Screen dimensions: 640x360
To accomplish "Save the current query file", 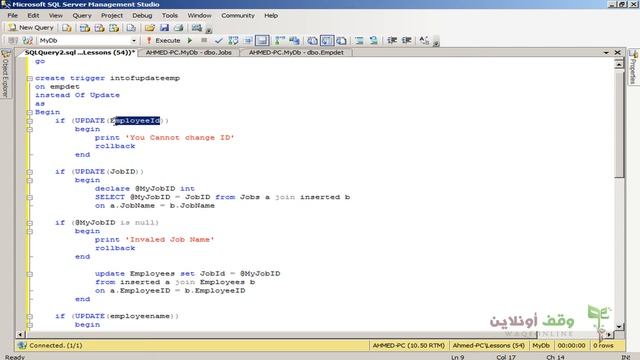I will 164,28.
